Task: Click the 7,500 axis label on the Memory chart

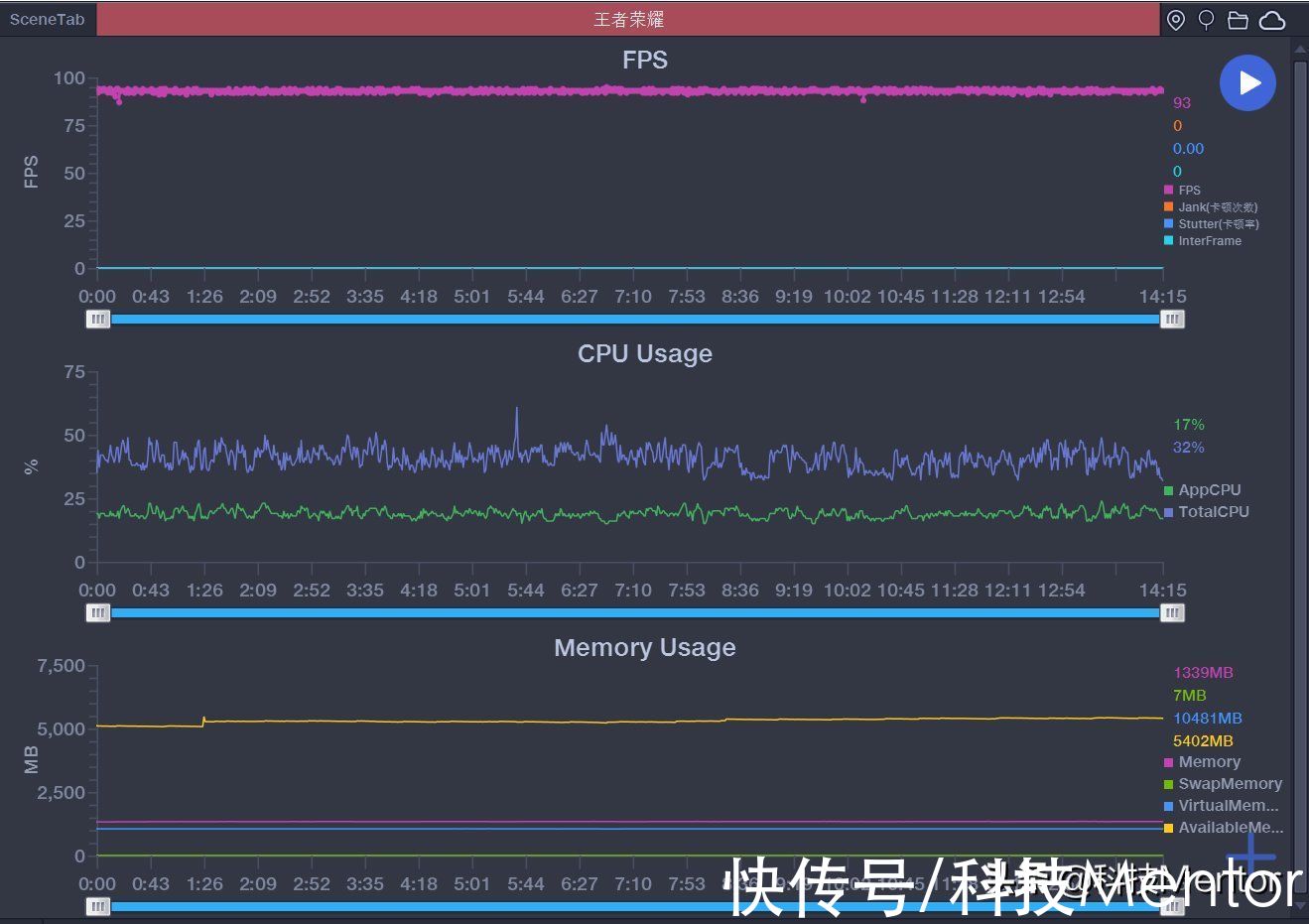Action: click(62, 666)
